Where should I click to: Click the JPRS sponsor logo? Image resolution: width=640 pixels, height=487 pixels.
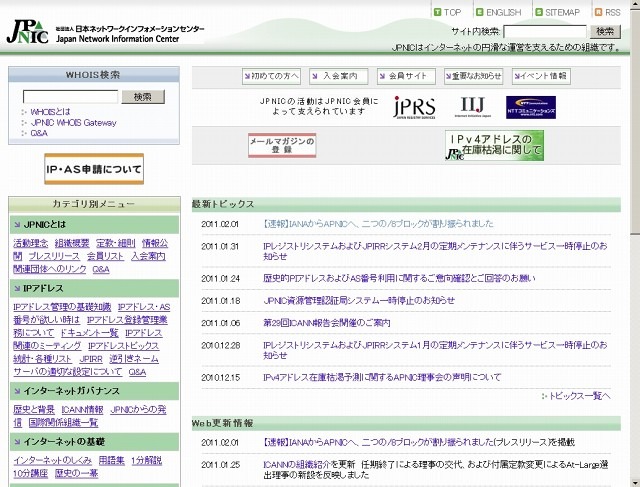(x=415, y=107)
